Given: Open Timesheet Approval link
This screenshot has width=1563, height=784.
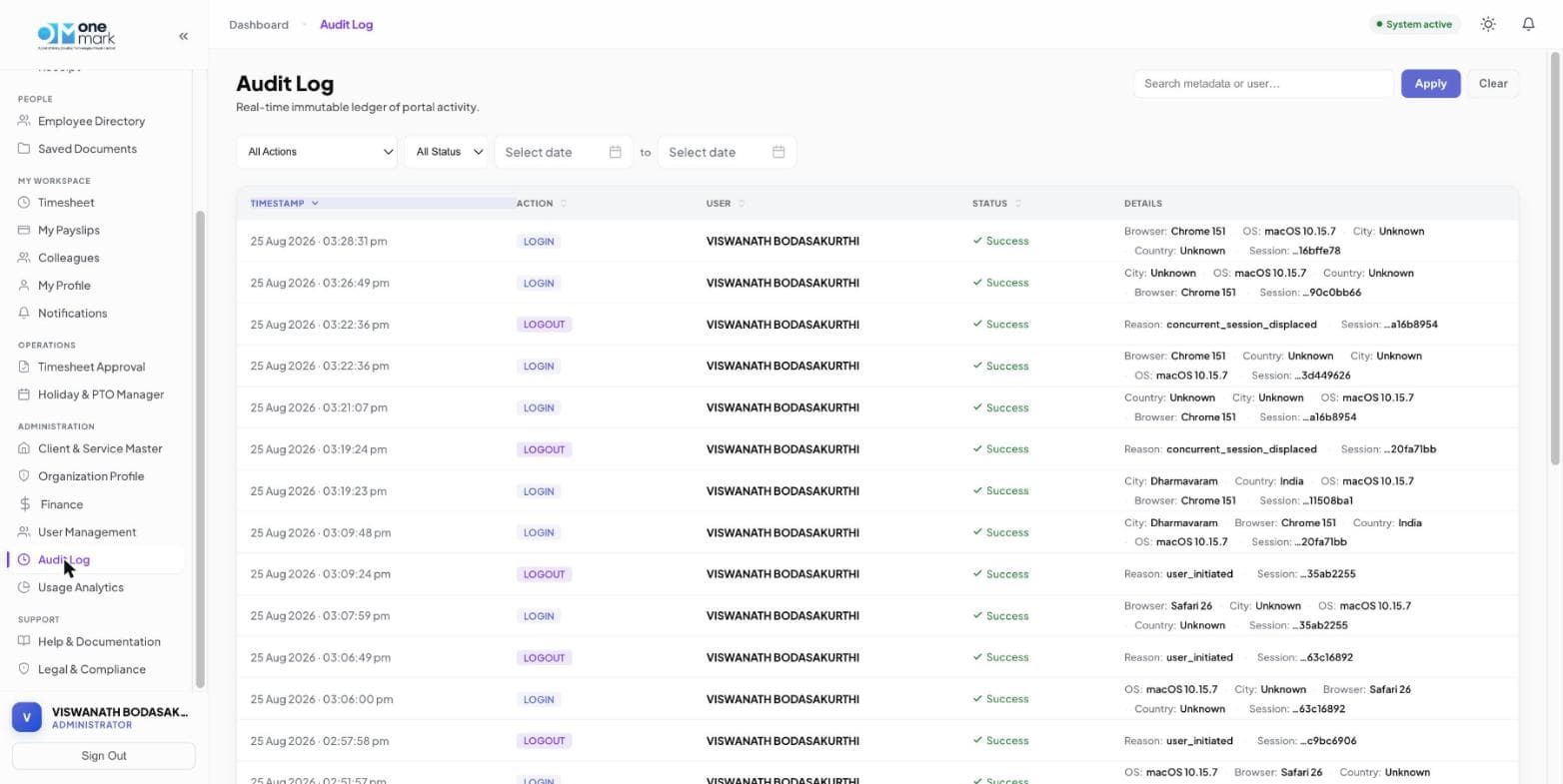Looking at the screenshot, I should pyautogui.click(x=91, y=367).
